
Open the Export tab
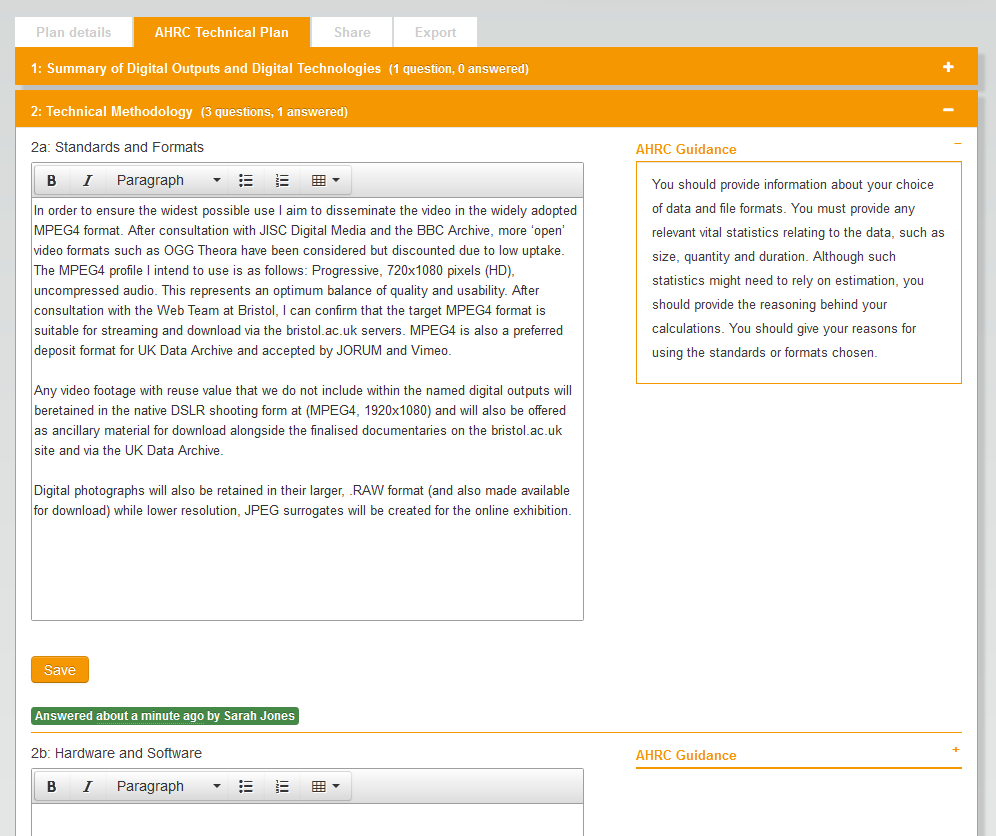pyautogui.click(x=435, y=32)
